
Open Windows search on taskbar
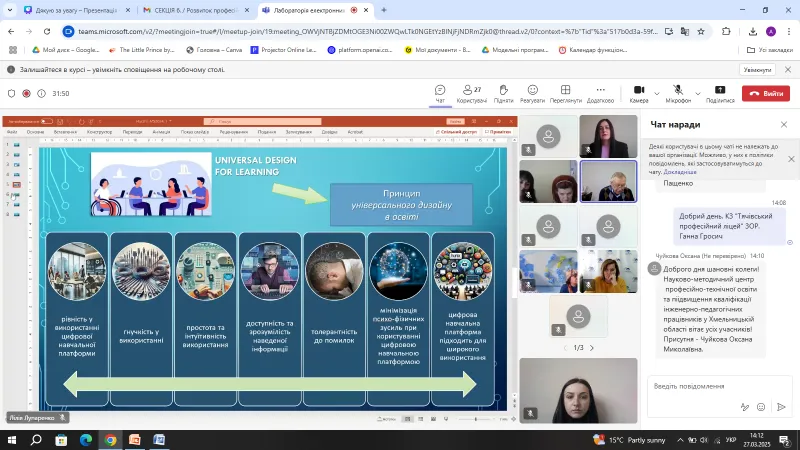click(36, 440)
